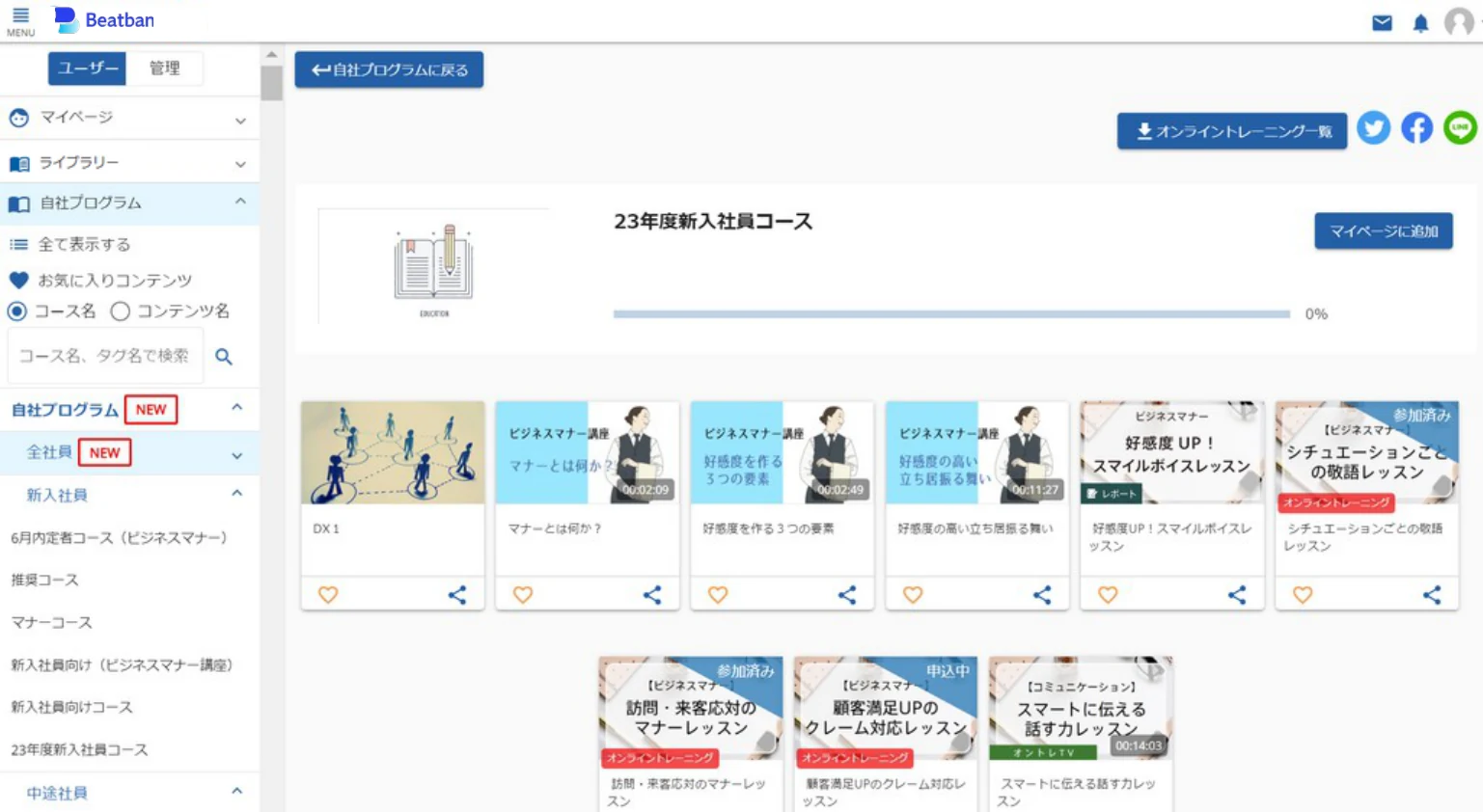Open マナーコース in sidebar
Screen dimensions: 1483x812
tap(51, 622)
